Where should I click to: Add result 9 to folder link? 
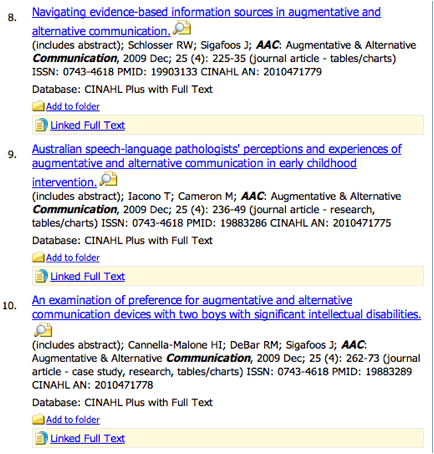(73, 258)
